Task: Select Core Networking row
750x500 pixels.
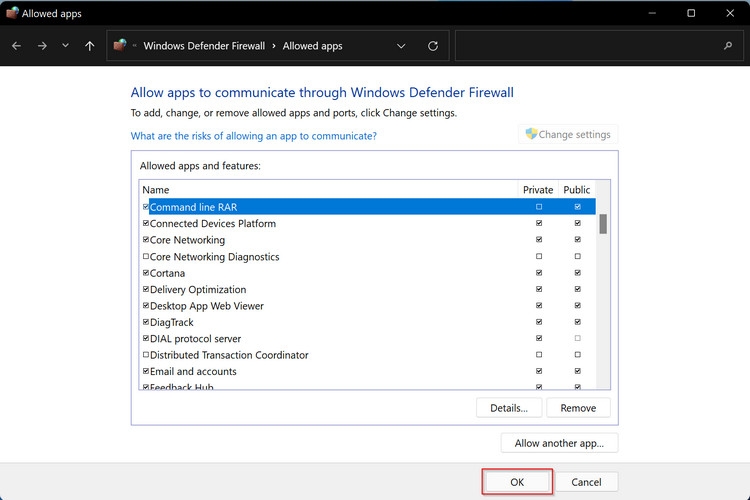Action: [x=367, y=240]
